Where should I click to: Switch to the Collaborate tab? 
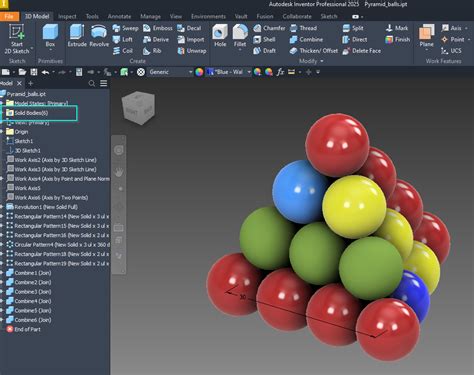pyautogui.click(x=297, y=16)
